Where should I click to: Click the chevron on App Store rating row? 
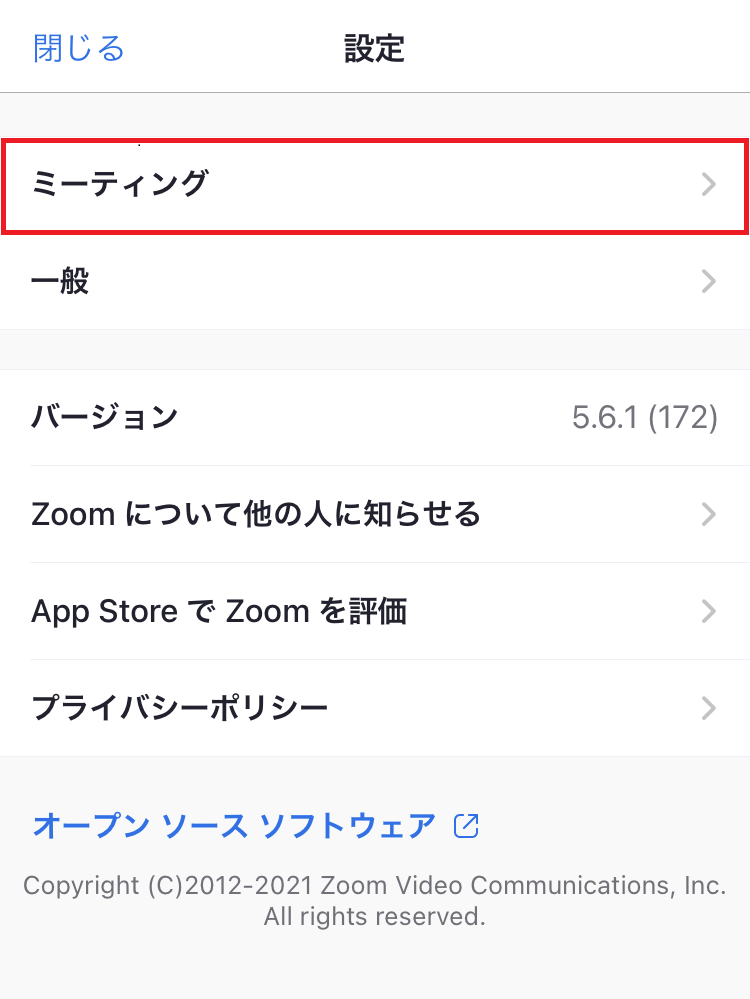[708, 611]
